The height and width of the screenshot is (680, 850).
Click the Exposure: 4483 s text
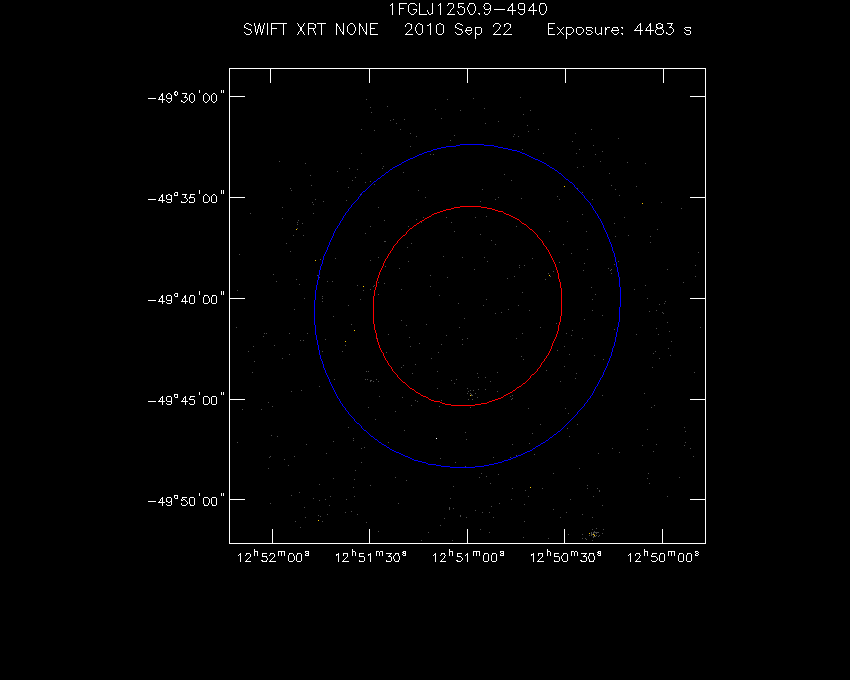coord(619,29)
